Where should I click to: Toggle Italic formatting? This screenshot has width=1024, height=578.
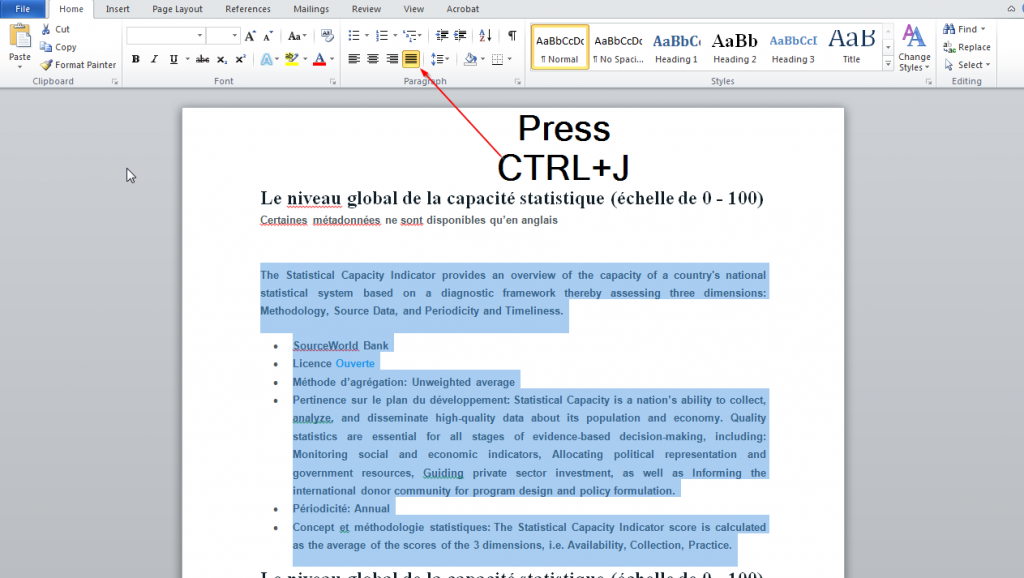[x=154, y=59]
